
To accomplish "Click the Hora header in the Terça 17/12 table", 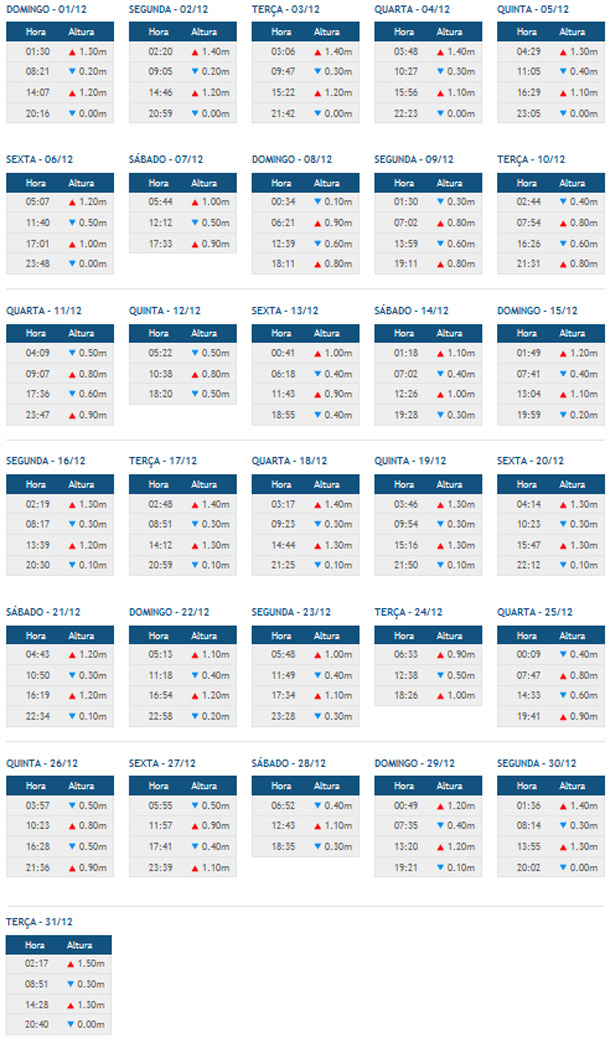I will pos(160,485).
